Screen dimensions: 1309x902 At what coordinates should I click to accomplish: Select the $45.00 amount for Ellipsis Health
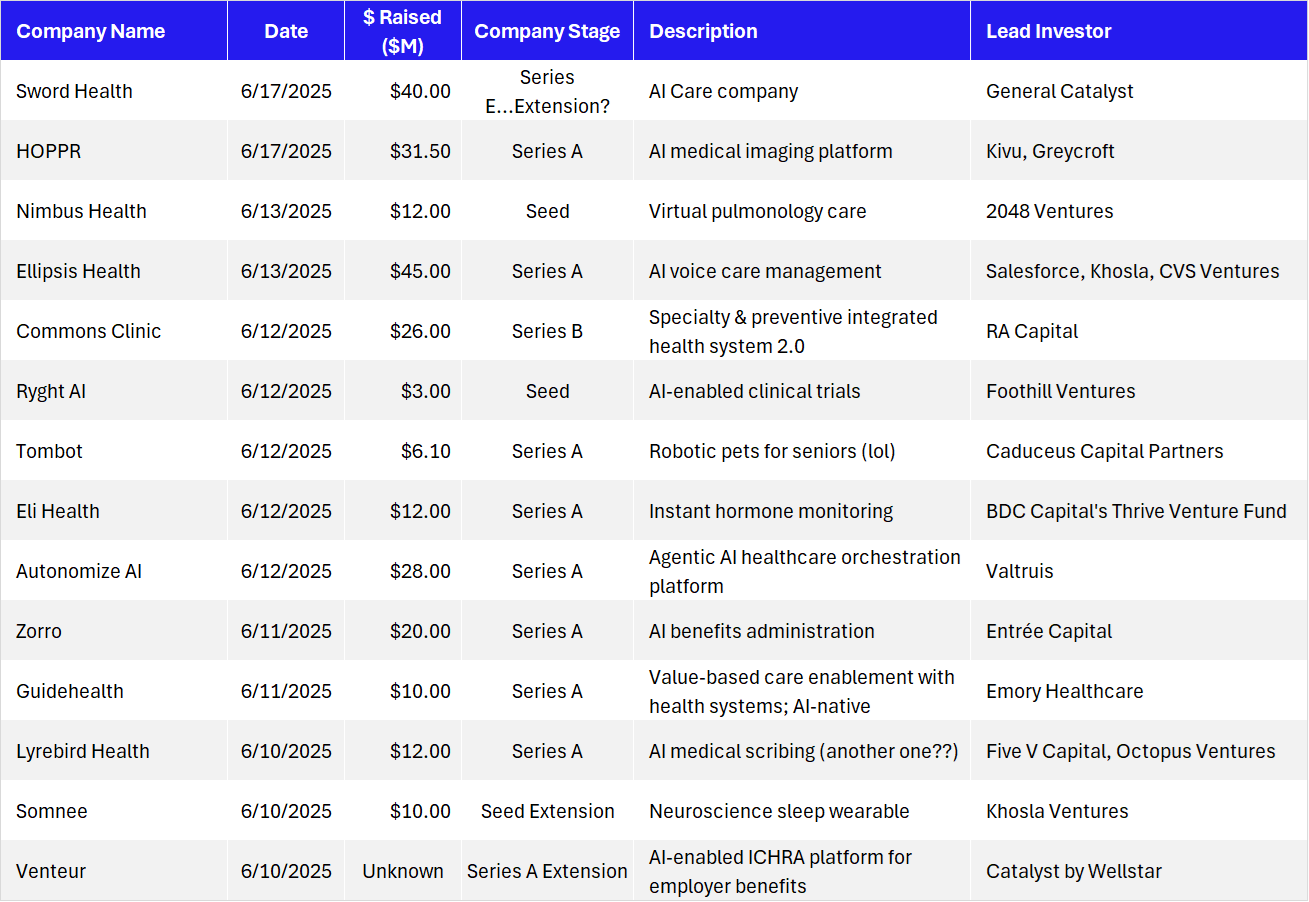pyautogui.click(x=420, y=271)
